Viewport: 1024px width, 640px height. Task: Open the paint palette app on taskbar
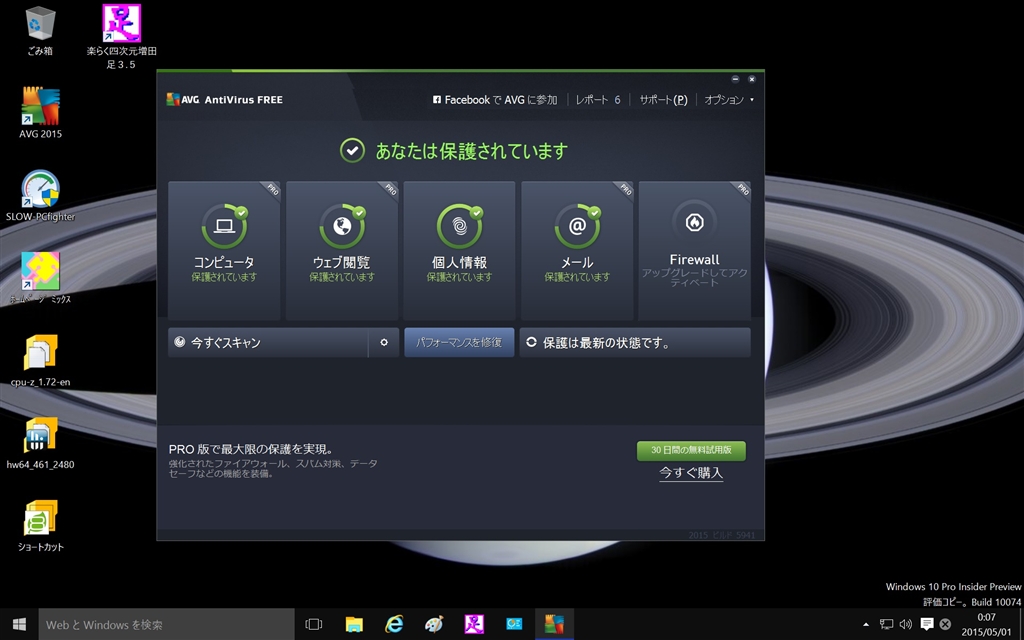[434, 624]
